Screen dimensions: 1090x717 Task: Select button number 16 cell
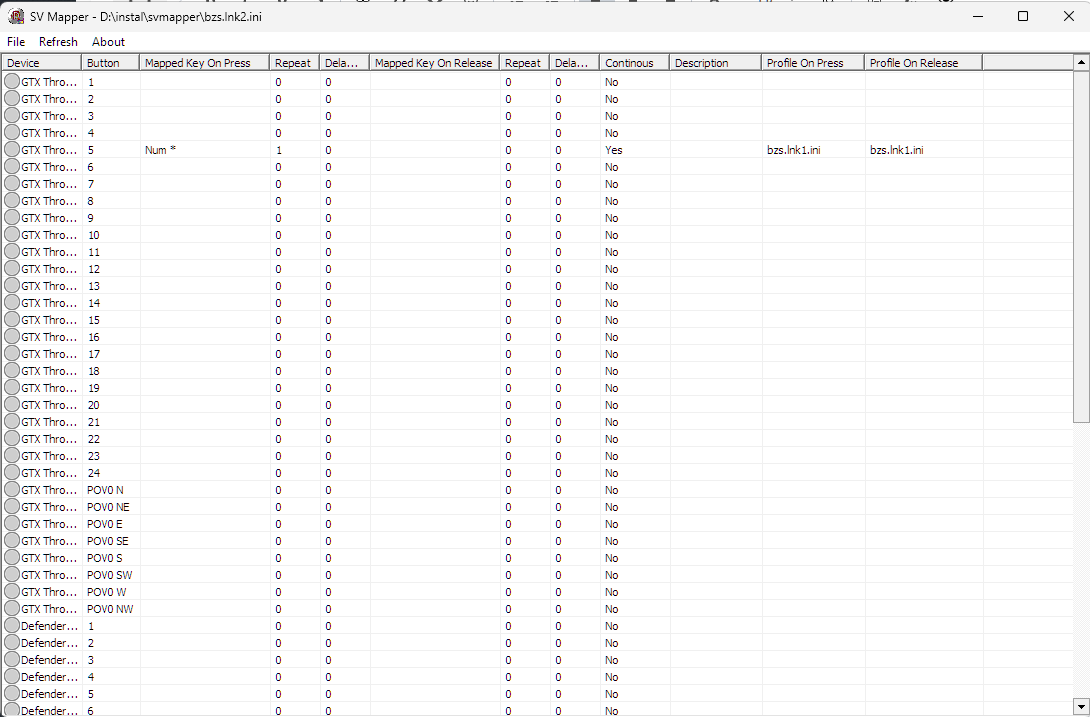(x=93, y=337)
